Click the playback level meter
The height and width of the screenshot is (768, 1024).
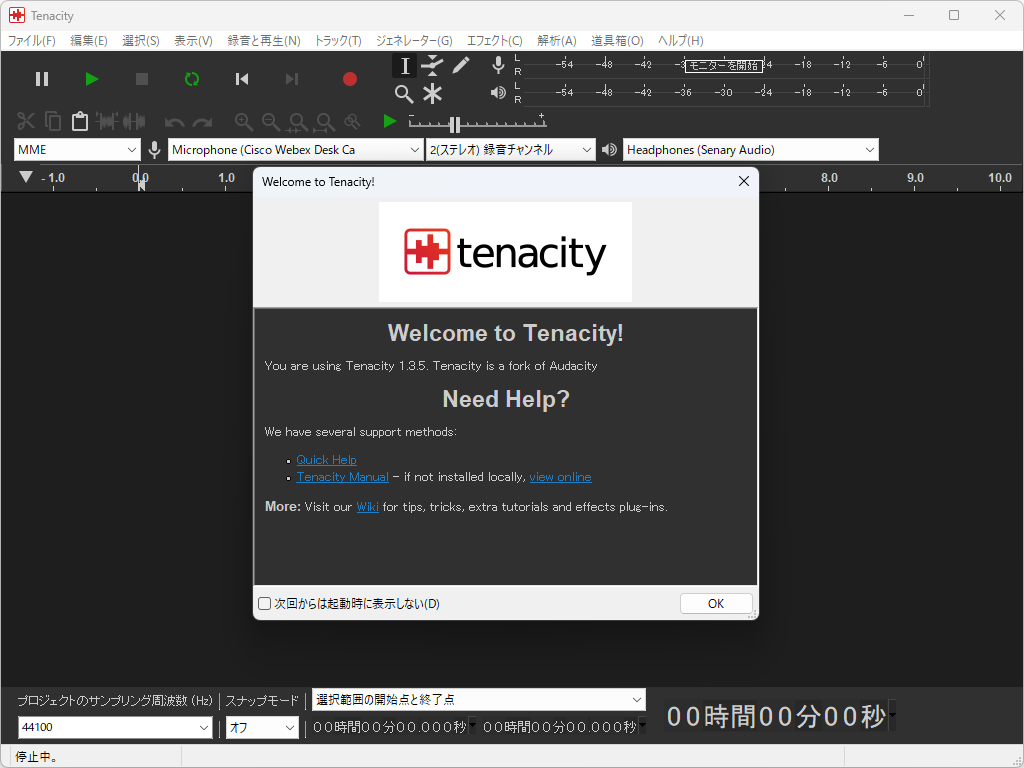point(724,92)
